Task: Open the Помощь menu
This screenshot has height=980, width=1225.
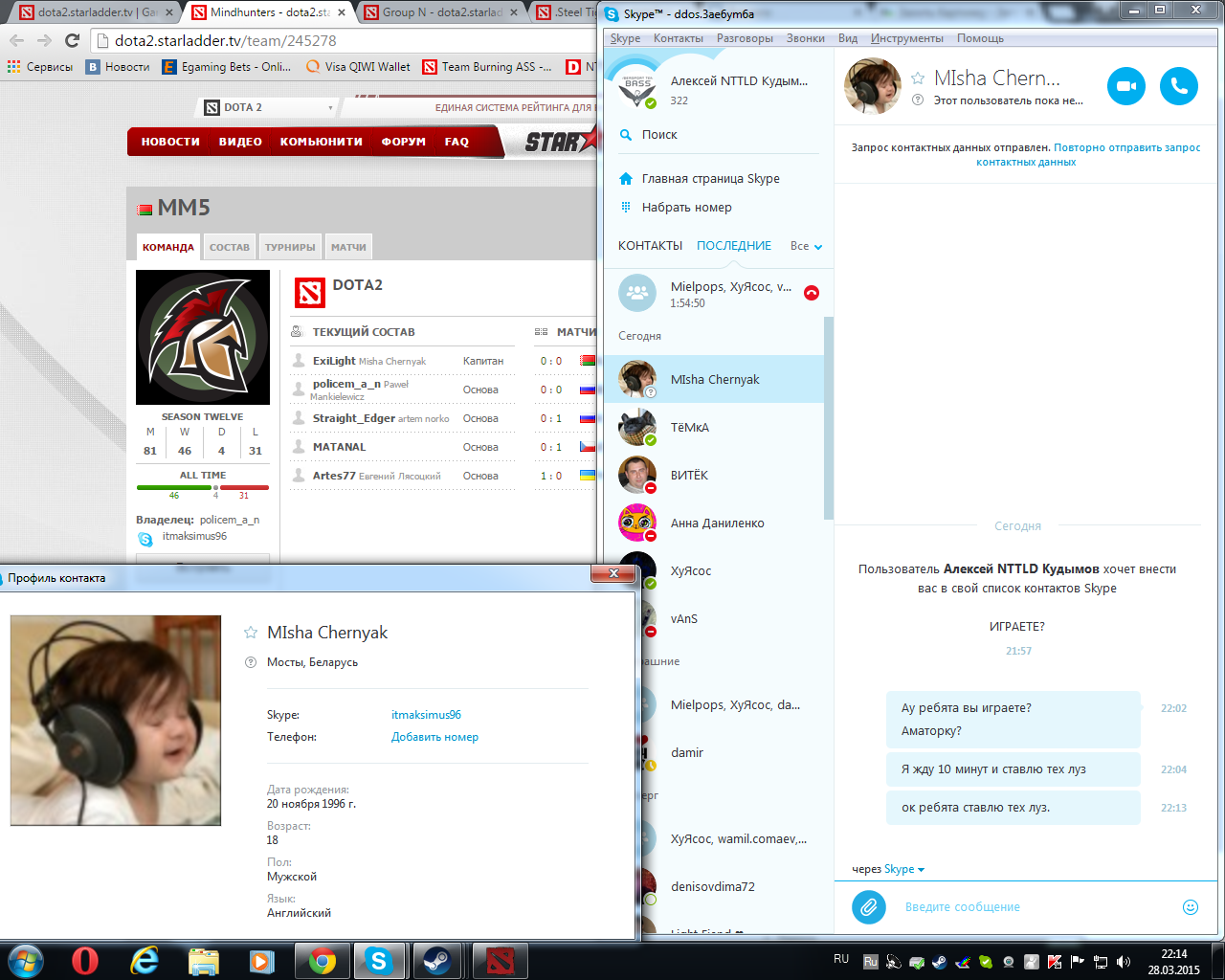Action: point(980,38)
